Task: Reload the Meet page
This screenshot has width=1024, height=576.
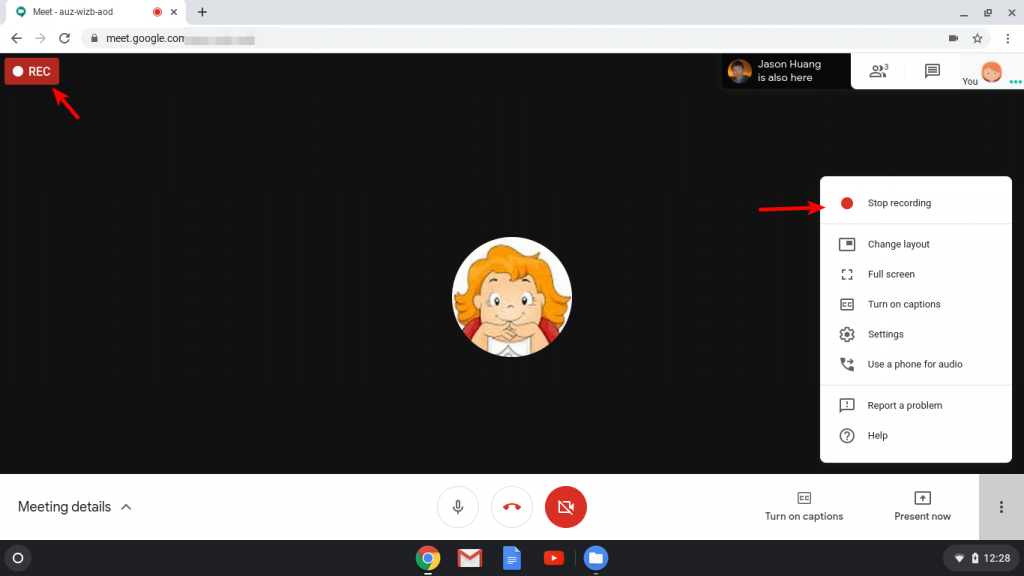Action: tap(64, 39)
